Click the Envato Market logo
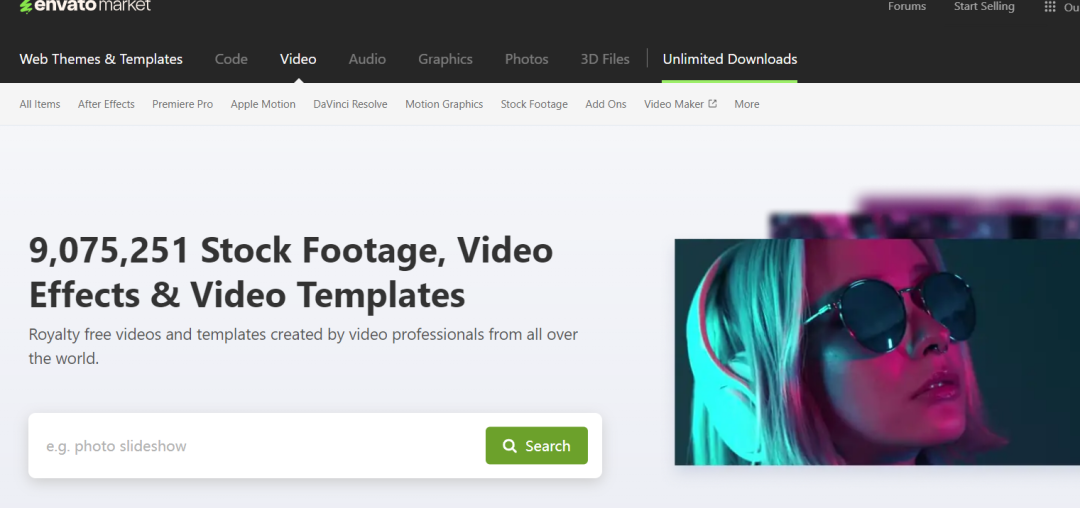Screen dimensions: 1080x508 (x=85, y=6)
